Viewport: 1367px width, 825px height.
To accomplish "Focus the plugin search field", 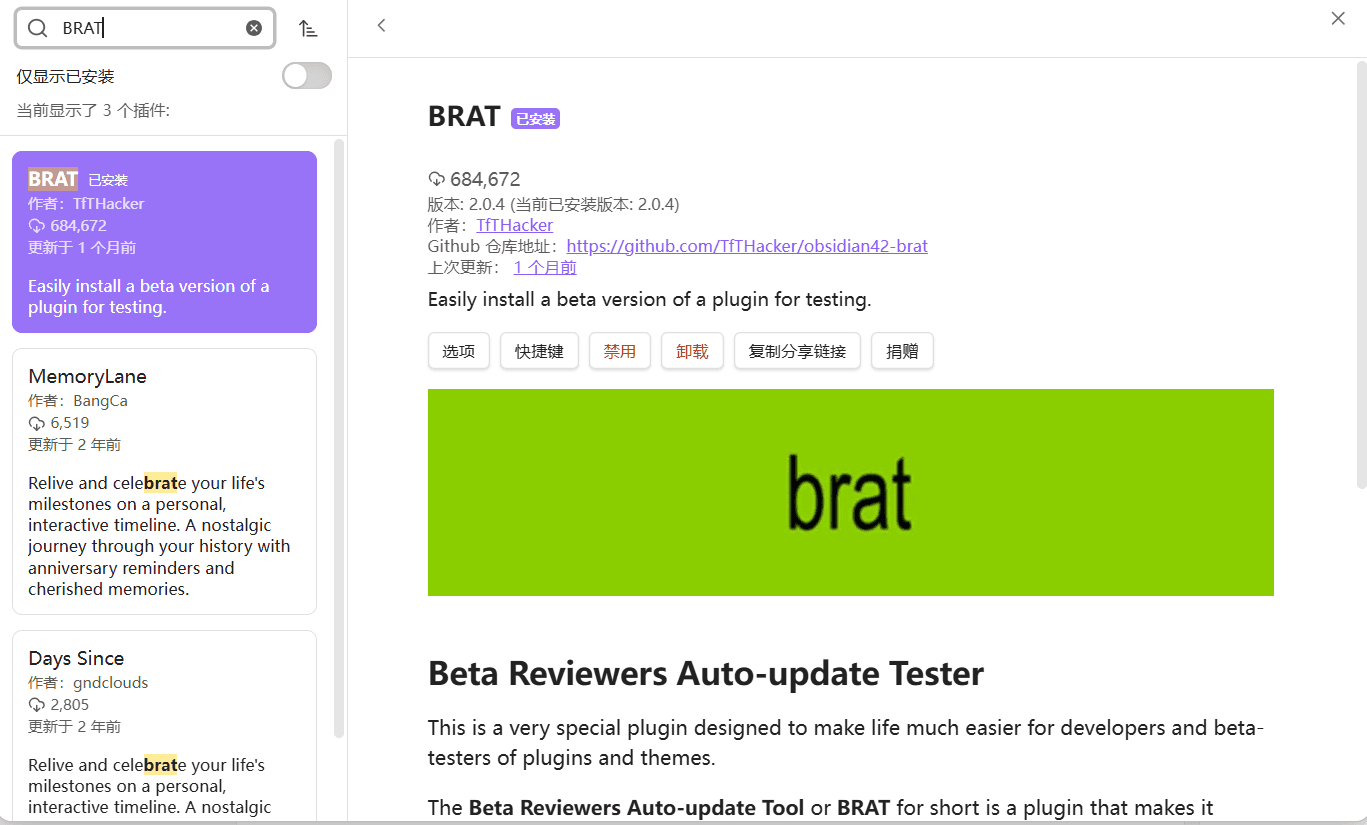I will tap(145, 28).
